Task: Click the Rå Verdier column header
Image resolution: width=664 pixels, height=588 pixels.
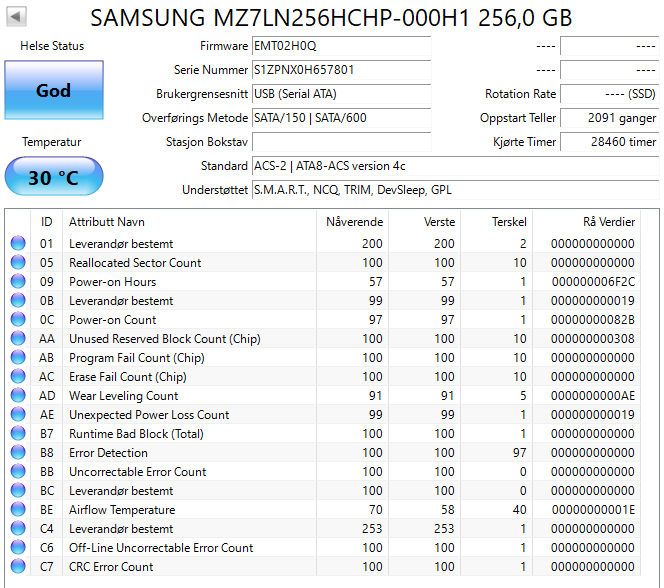Action: [587, 222]
